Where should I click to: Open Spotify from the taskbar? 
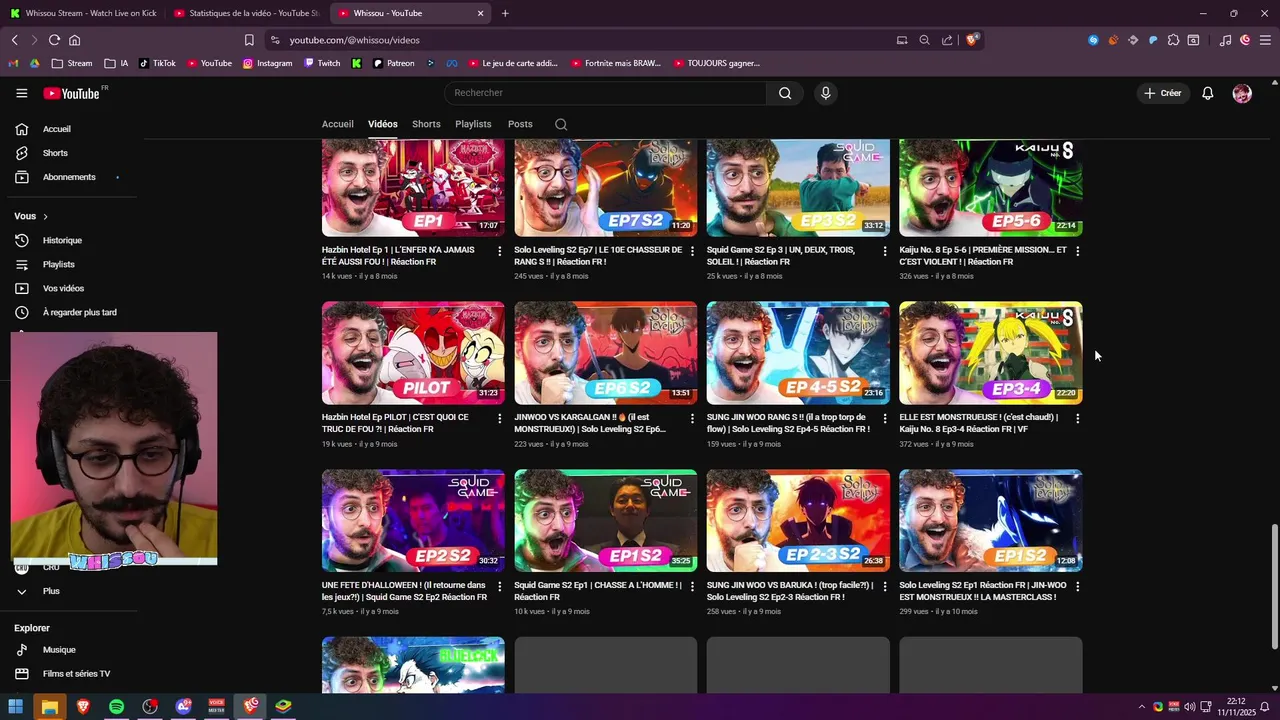[x=116, y=706]
